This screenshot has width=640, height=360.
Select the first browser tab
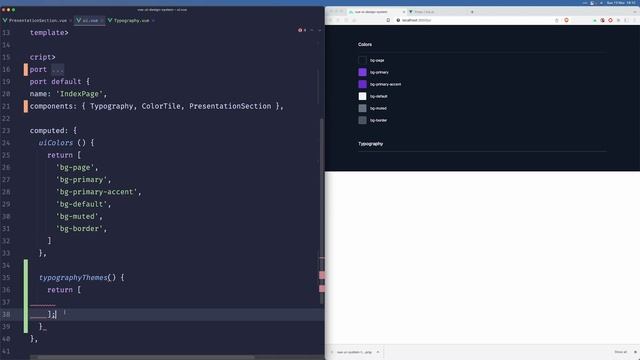point(376,12)
